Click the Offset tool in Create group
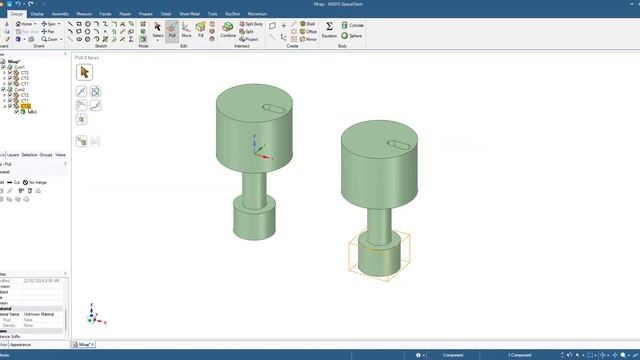640x360 pixels. 308,31
